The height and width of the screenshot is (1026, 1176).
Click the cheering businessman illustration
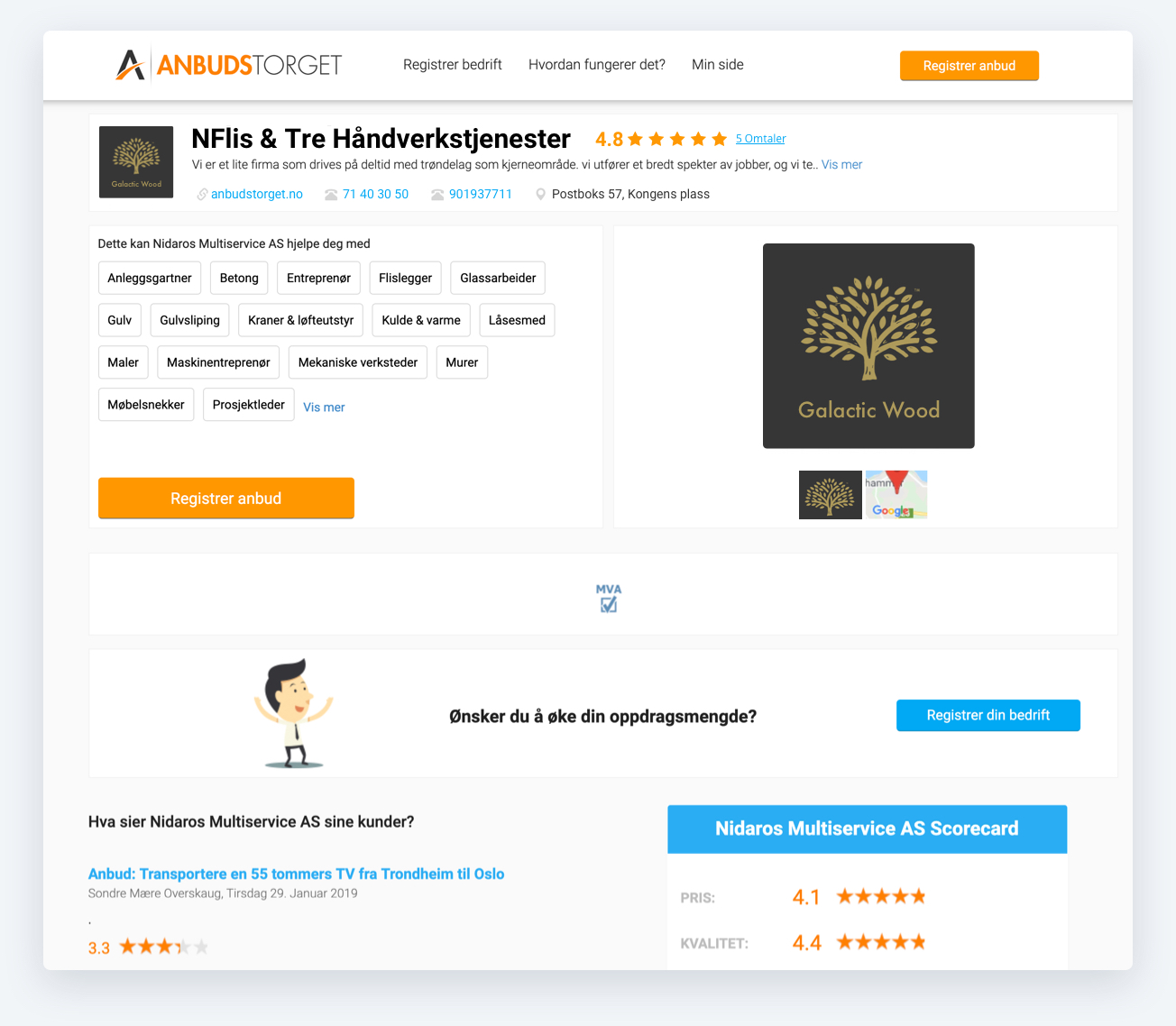(294, 714)
